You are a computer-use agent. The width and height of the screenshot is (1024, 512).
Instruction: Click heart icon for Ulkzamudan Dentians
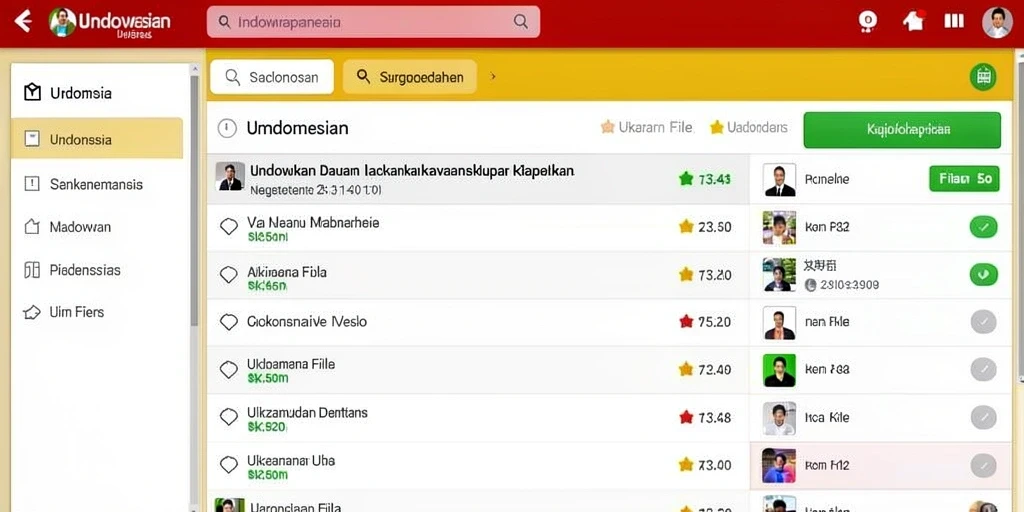click(x=229, y=417)
